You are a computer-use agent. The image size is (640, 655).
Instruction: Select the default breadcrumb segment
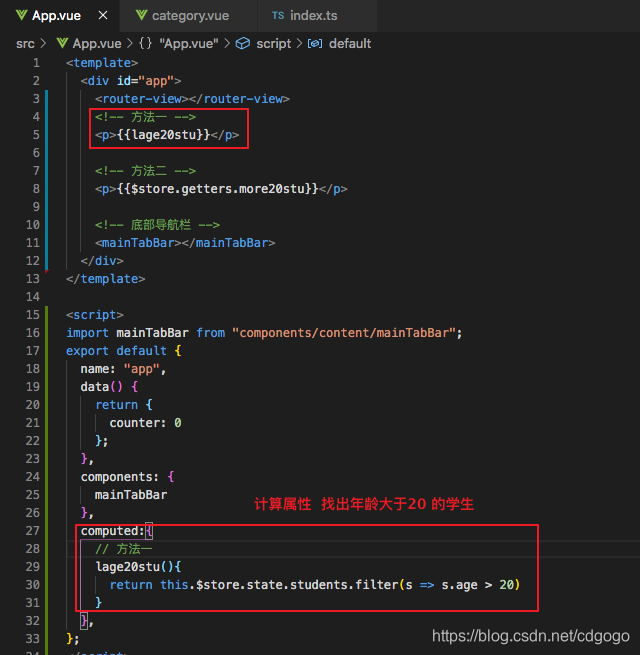tap(350, 43)
